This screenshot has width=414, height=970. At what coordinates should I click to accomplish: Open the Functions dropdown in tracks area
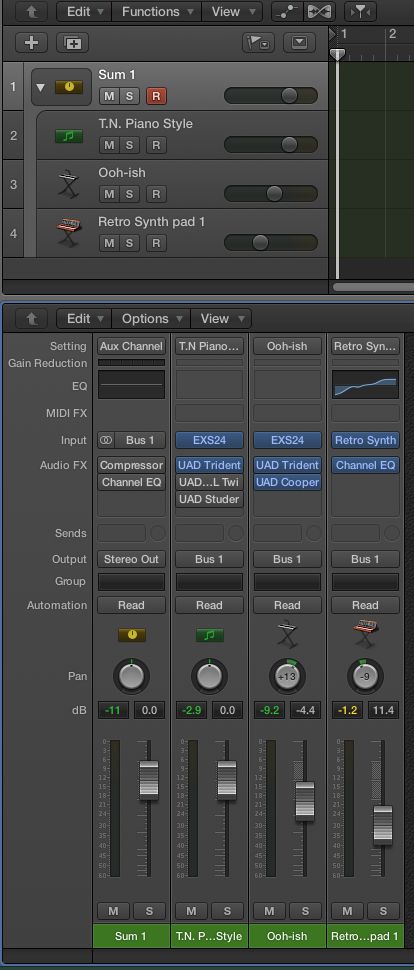(158, 11)
